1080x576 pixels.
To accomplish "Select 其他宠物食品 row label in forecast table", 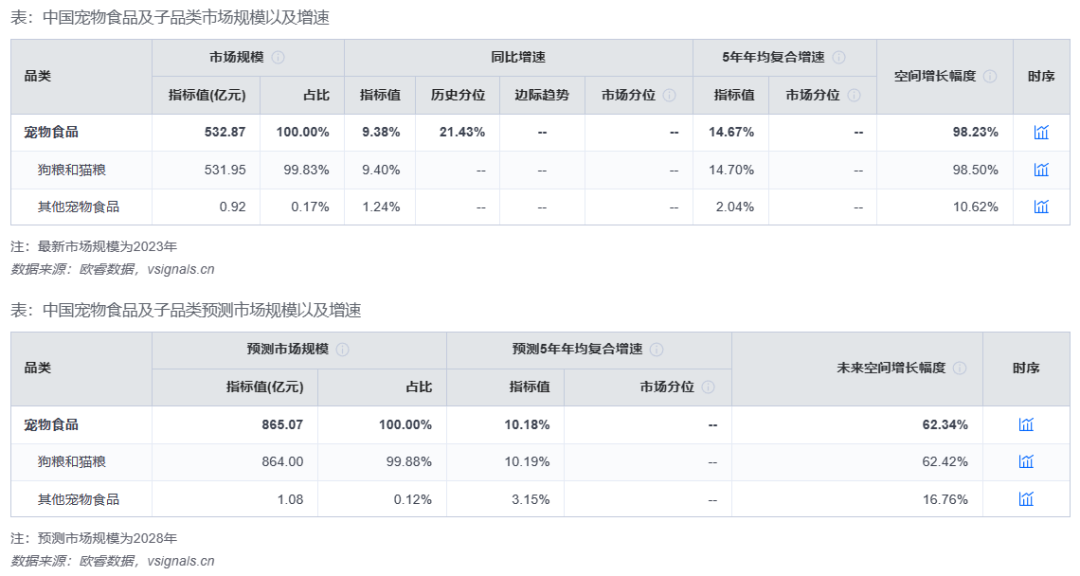I will coord(78,499).
